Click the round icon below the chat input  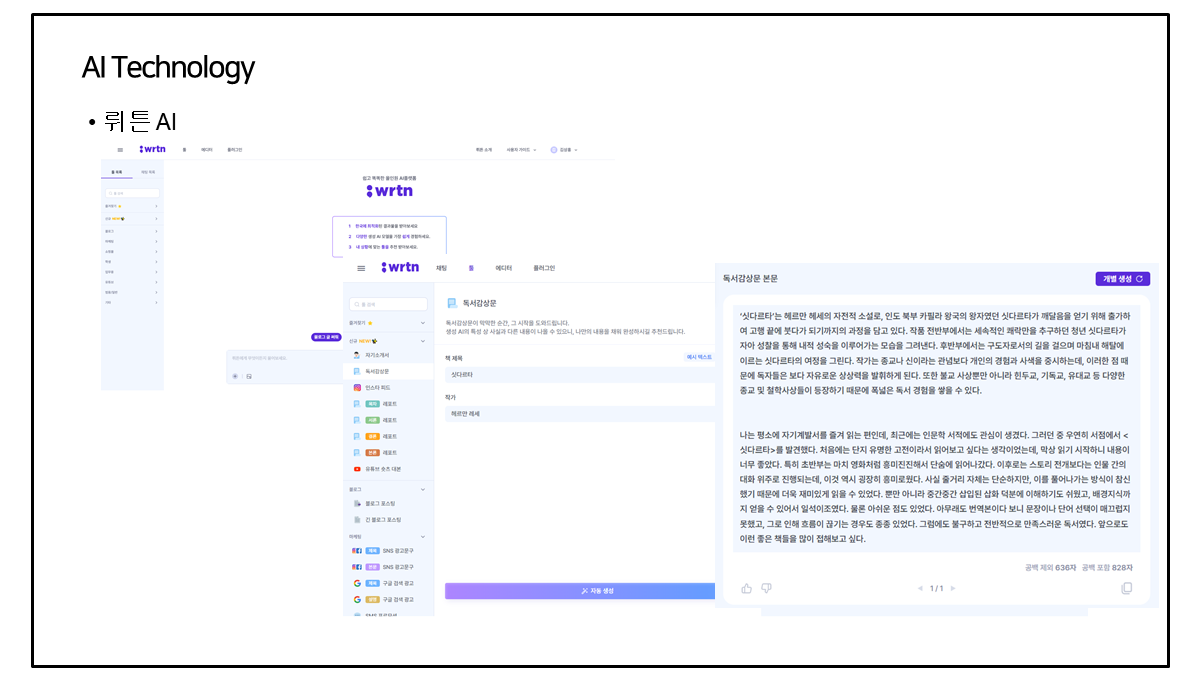(x=235, y=376)
